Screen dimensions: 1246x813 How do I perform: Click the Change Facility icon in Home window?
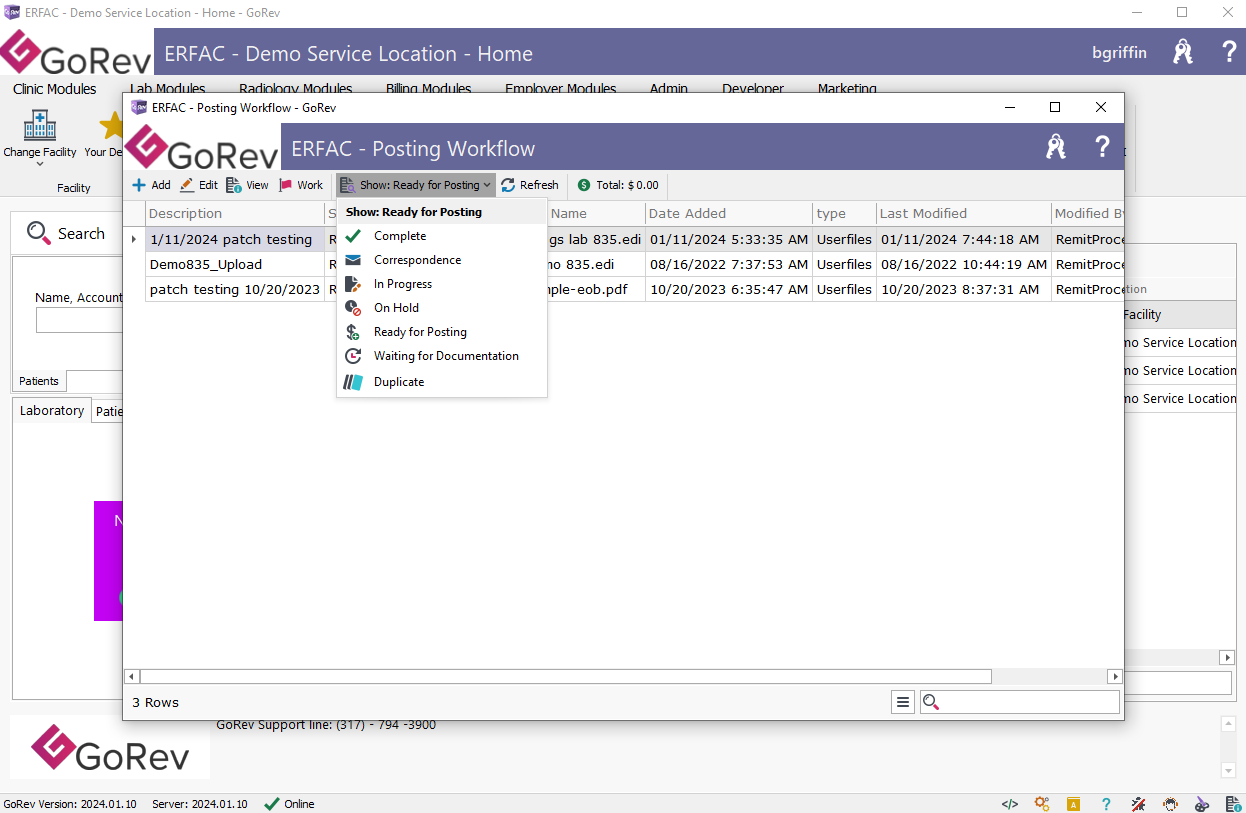[x=40, y=126]
